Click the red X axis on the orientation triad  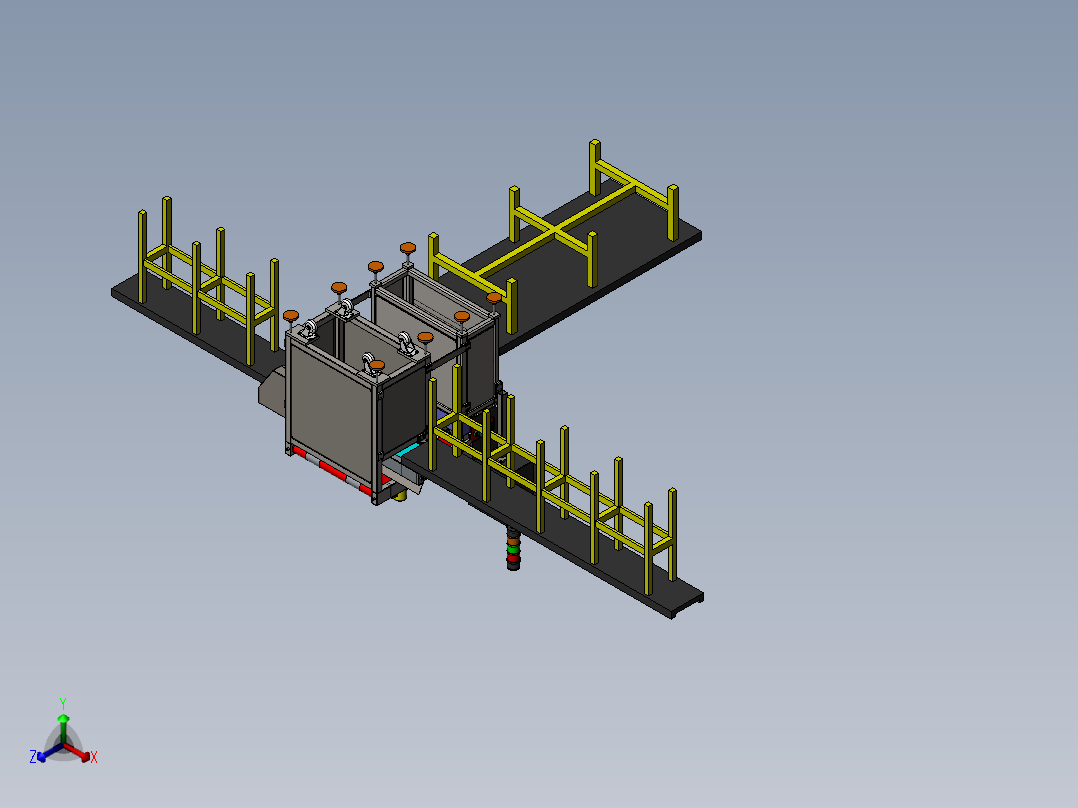pos(78,752)
